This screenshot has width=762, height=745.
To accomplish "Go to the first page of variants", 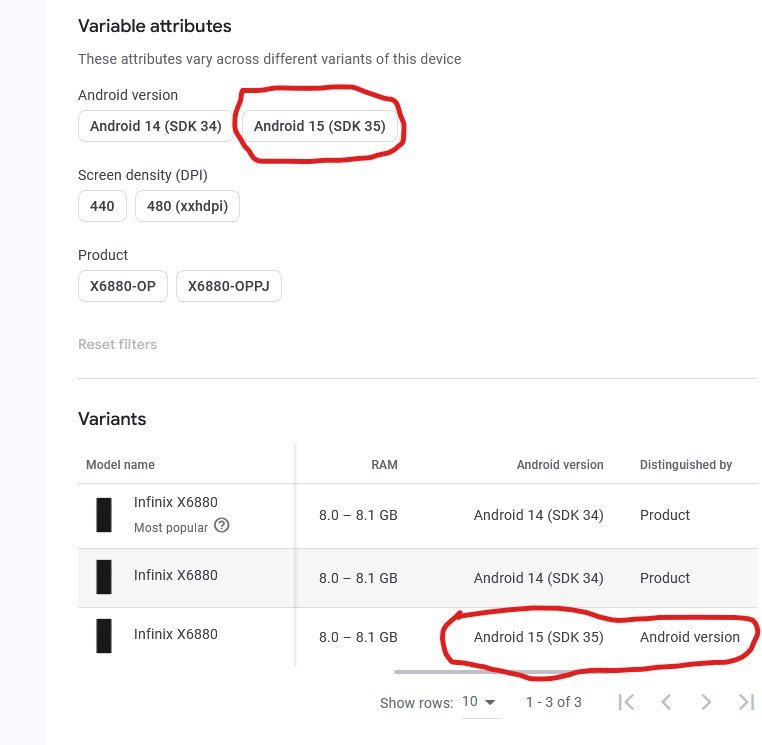I will click(626, 702).
